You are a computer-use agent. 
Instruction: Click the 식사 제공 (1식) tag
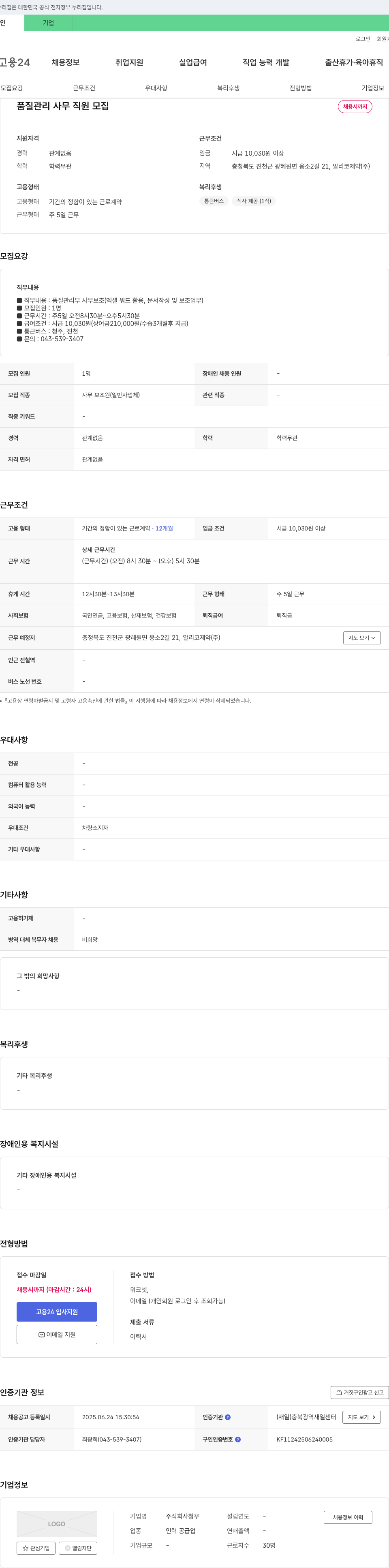(254, 201)
